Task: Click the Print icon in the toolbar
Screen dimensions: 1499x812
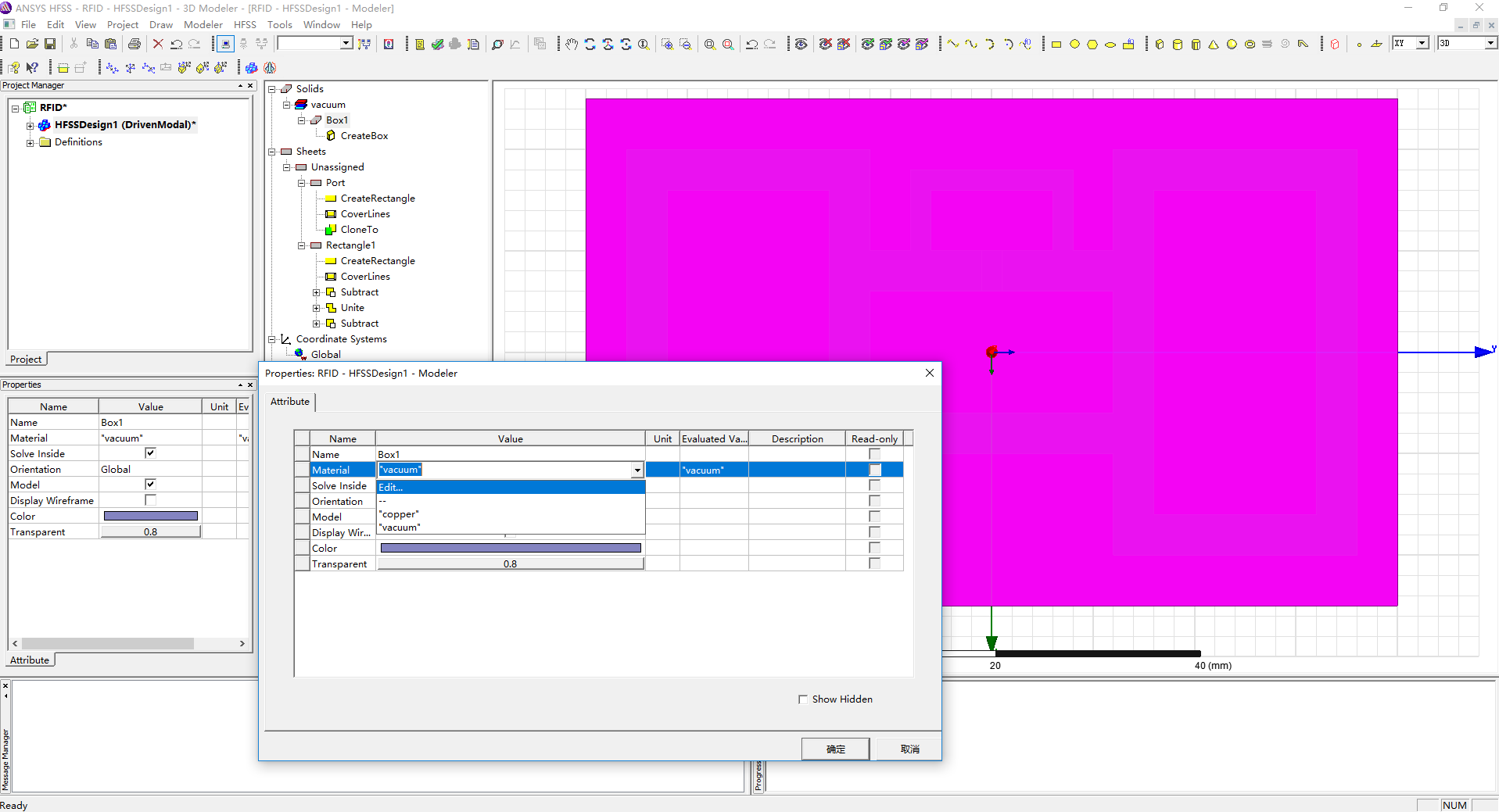Action: (x=134, y=44)
